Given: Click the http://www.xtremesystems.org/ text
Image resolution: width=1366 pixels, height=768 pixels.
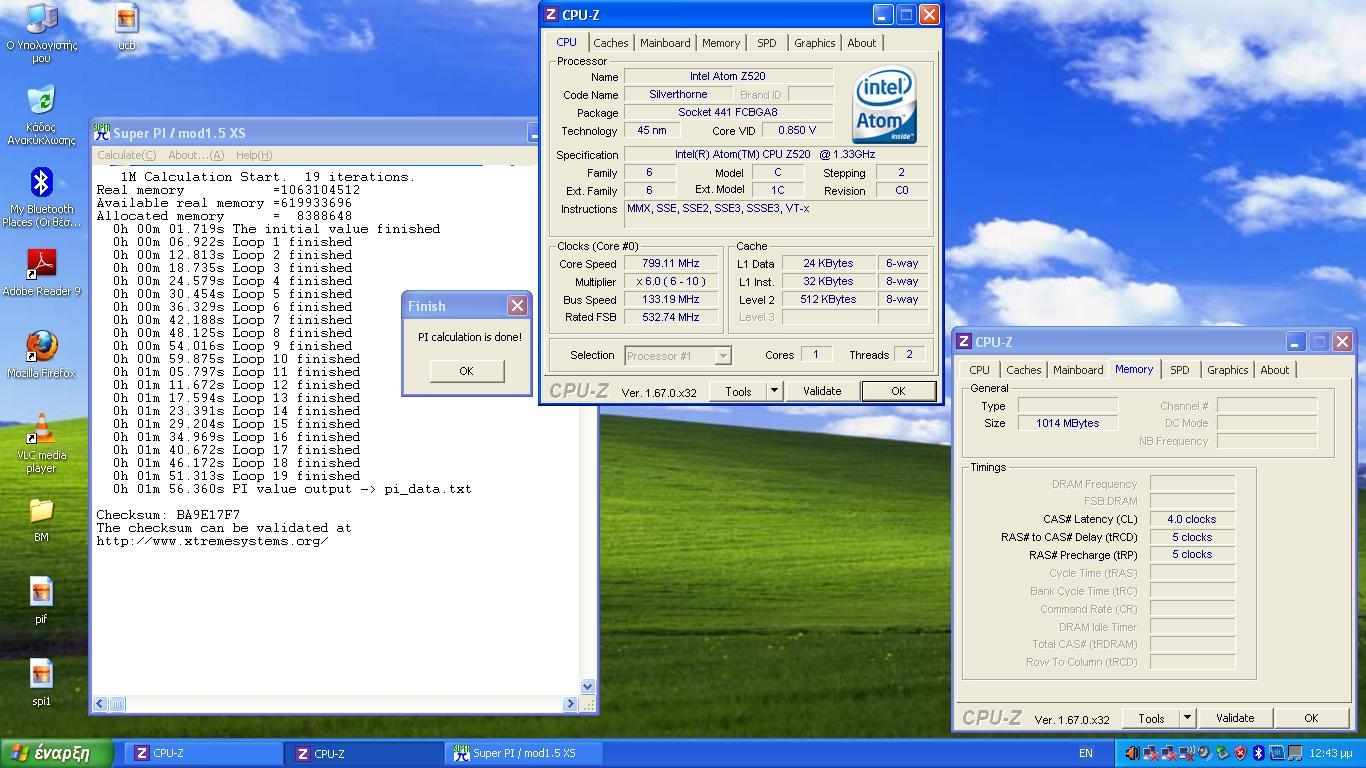Looking at the screenshot, I should (212, 541).
